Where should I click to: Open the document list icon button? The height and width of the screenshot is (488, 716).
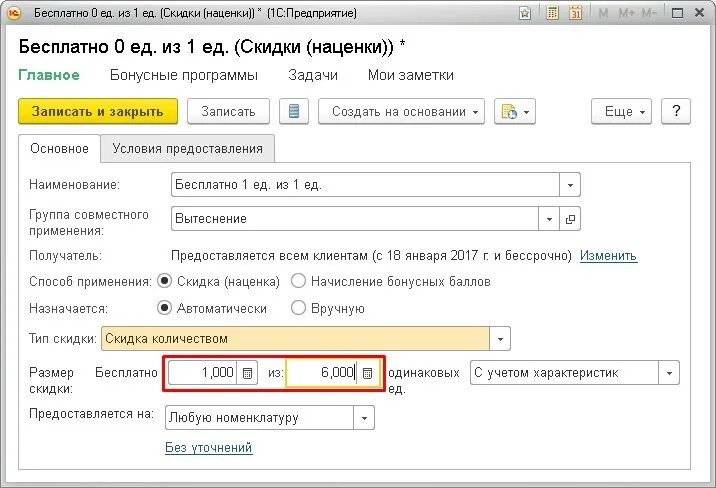coord(294,111)
